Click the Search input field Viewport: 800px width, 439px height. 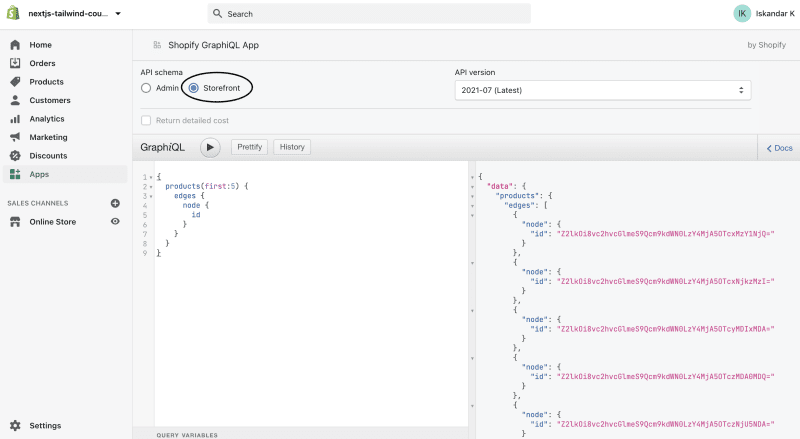click(x=369, y=14)
